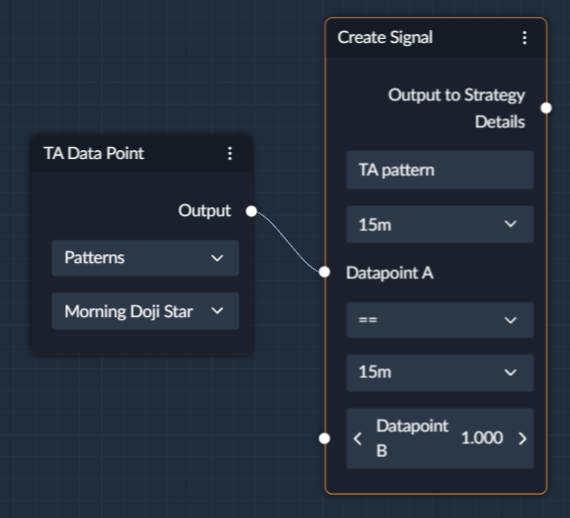Click the TA Data Point Output socket

click(x=251, y=211)
